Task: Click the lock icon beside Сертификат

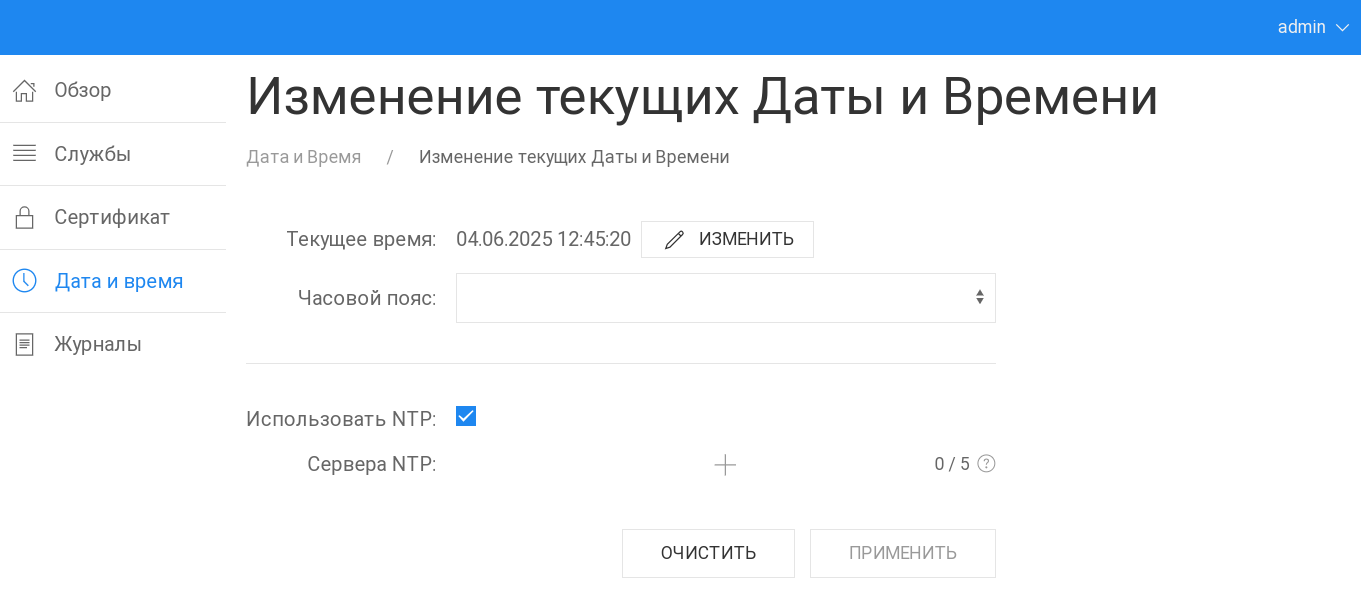Action: tap(24, 217)
